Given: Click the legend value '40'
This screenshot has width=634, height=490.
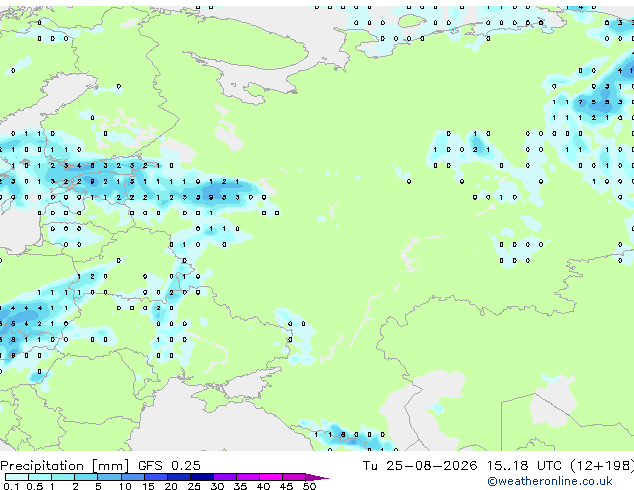Looking at the screenshot, I should [x=263, y=486].
